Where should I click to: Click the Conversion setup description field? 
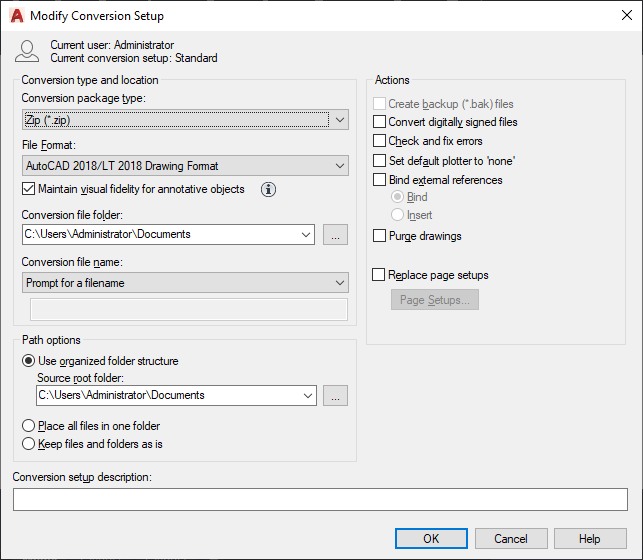[x=320, y=499]
